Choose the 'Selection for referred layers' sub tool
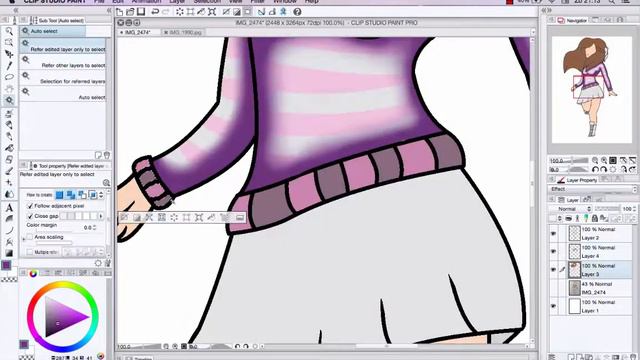 [62, 78]
